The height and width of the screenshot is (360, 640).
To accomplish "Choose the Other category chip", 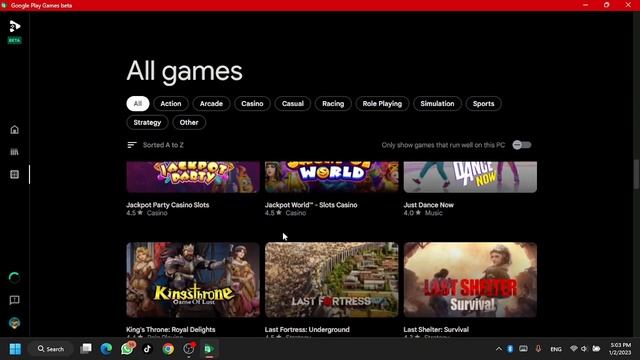I will point(189,122).
